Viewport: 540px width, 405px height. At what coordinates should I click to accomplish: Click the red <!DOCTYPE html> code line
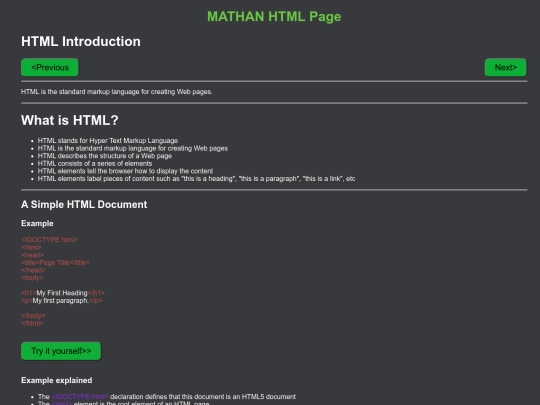tap(50, 240)
